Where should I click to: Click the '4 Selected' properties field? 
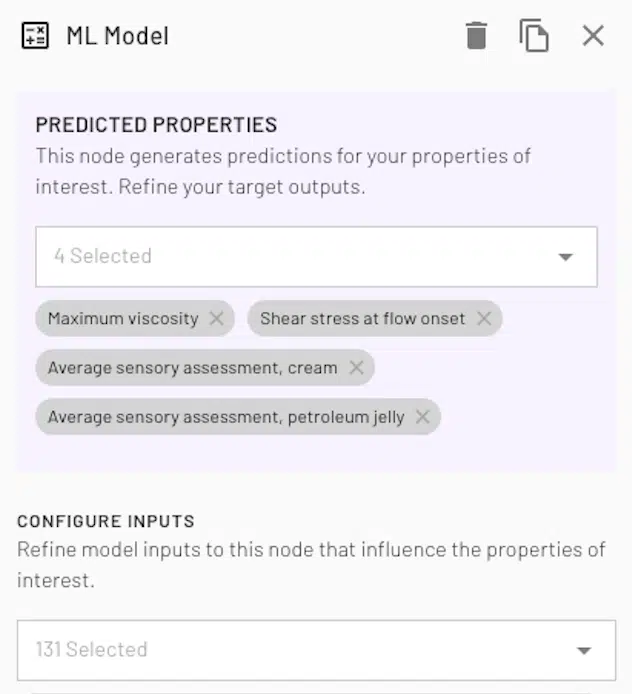tap(290, 257)
